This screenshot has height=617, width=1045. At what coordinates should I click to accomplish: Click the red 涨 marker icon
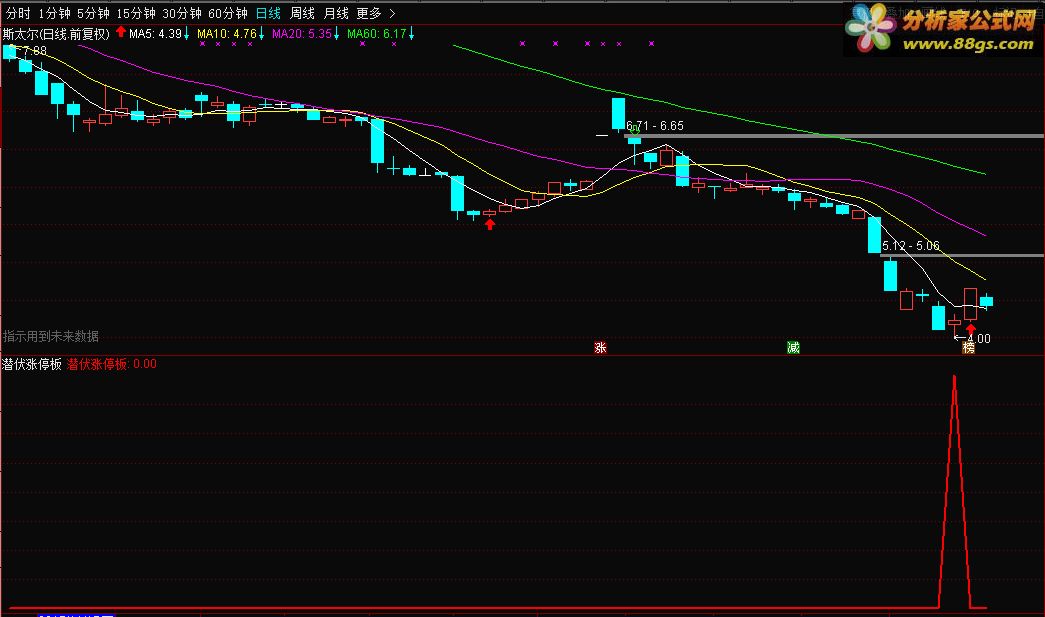click(600, 348)
